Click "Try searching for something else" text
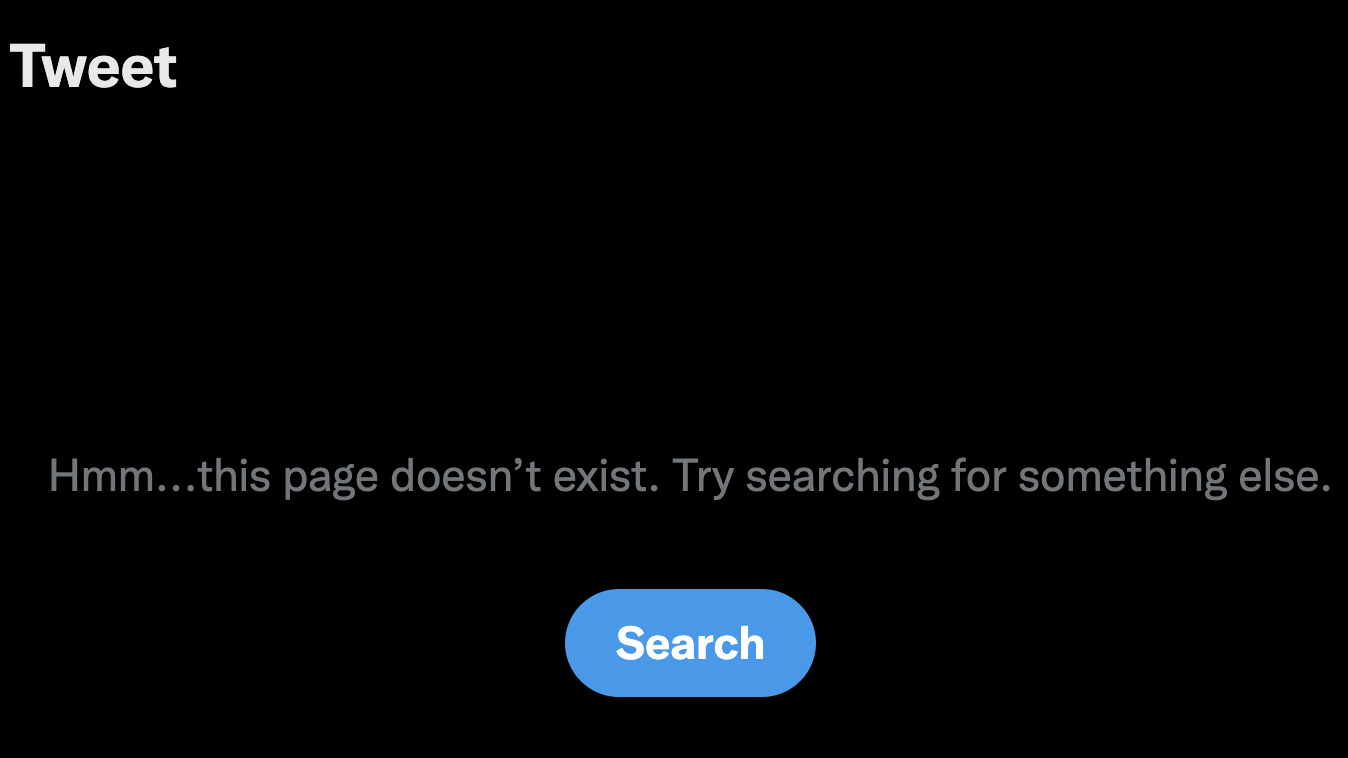 click(1001, 476)
